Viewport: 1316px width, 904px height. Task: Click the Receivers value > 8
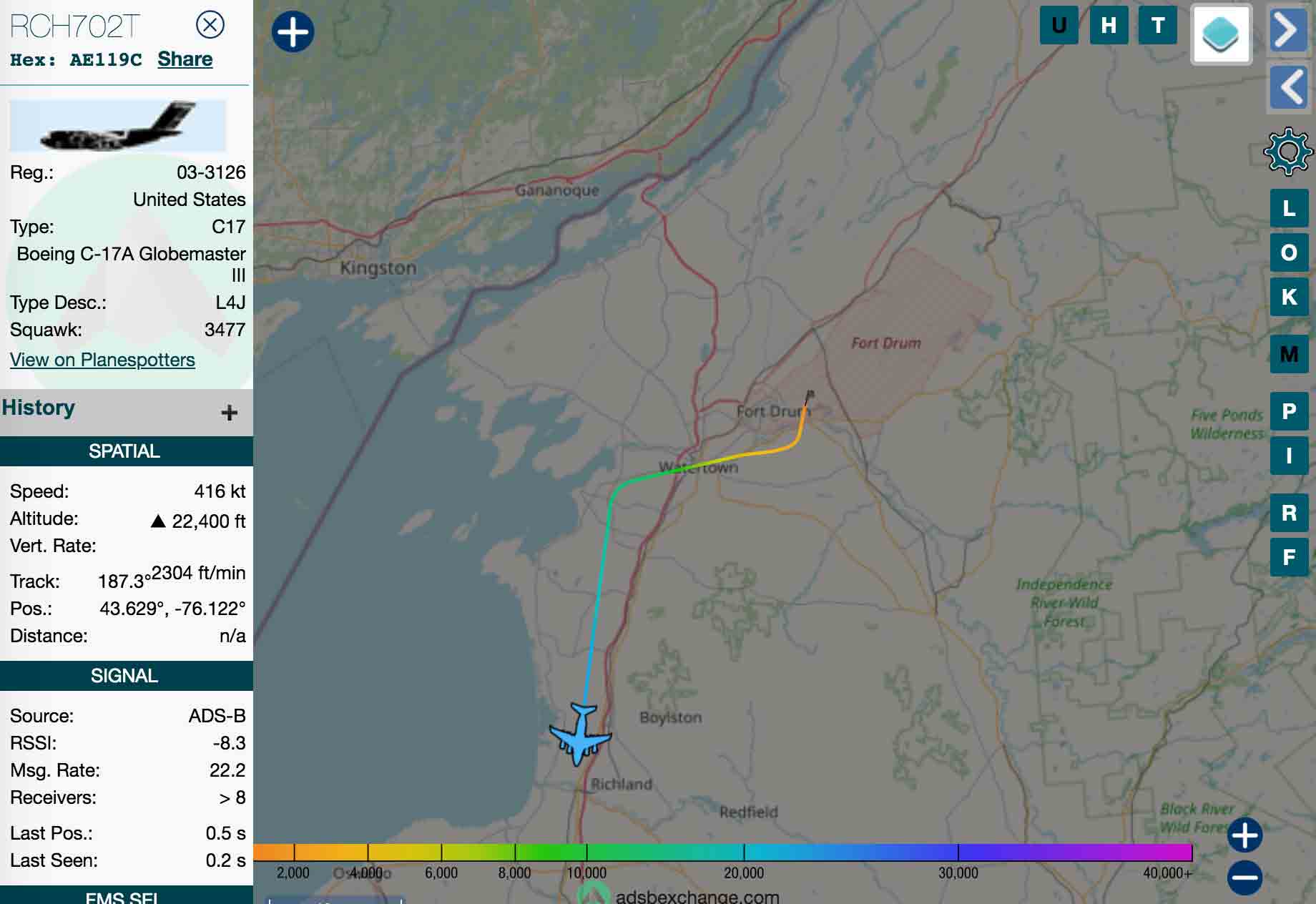[x=232, y=797]
